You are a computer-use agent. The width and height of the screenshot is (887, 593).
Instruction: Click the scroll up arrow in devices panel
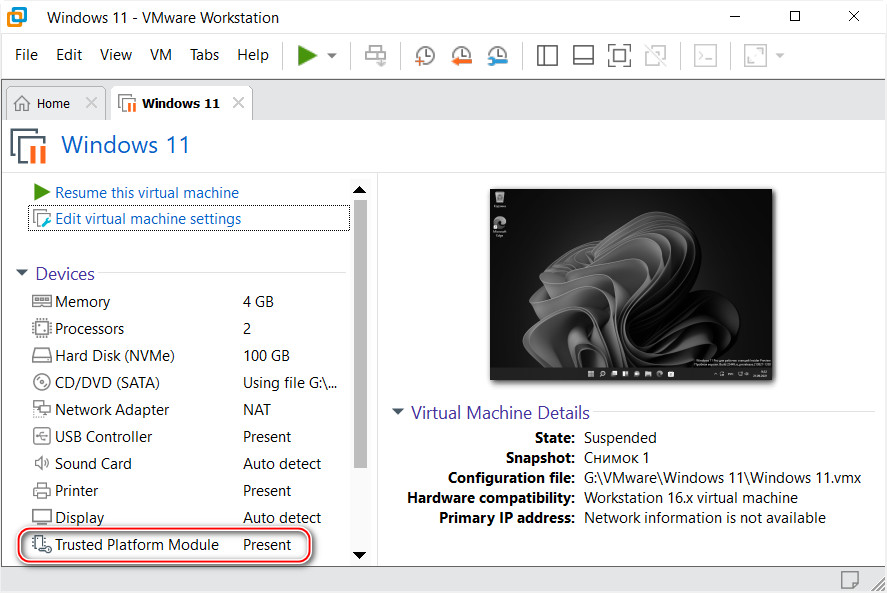(359, 190)
